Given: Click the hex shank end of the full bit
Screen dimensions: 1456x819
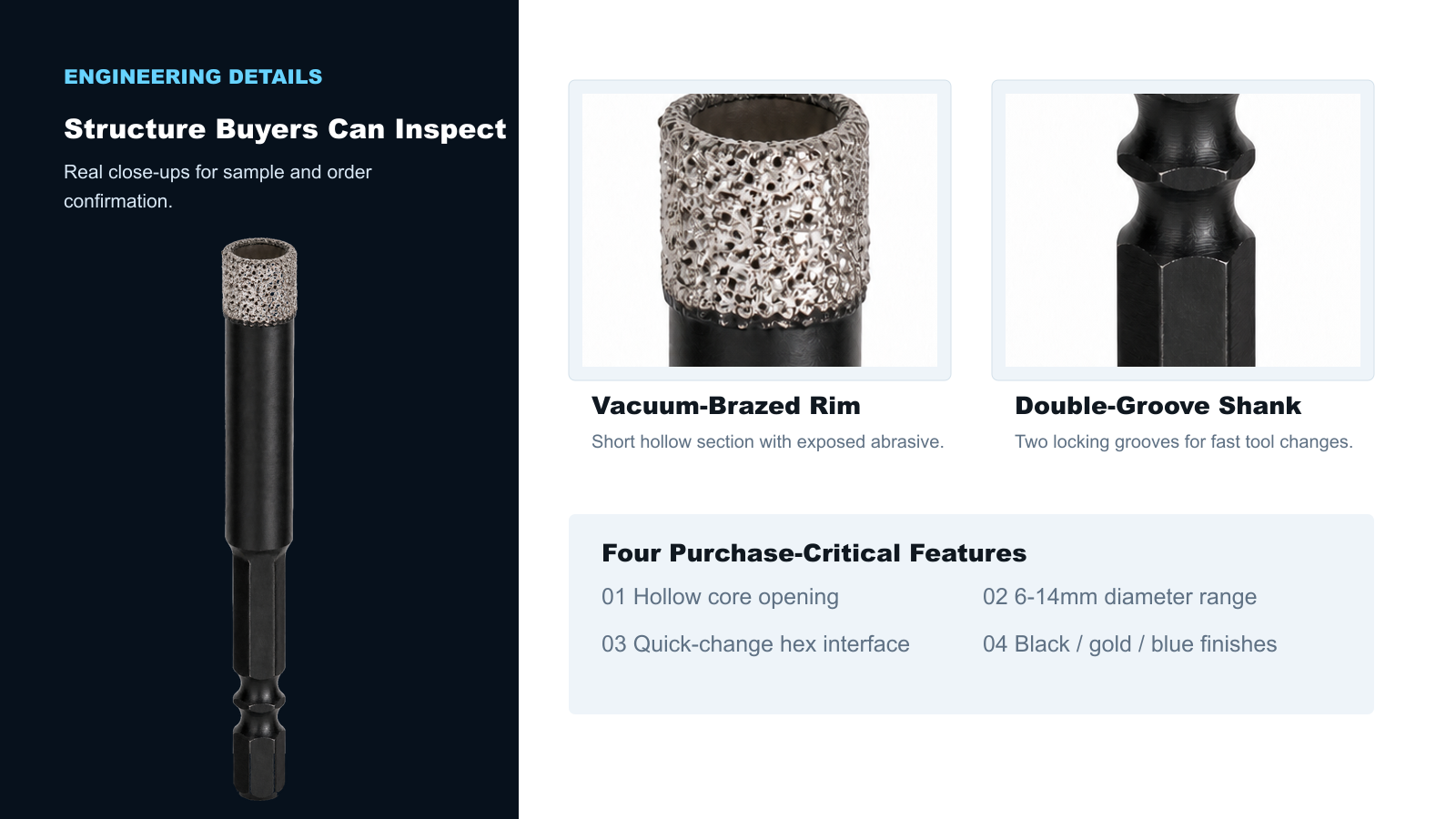Looking at the screenshot, I should [x=259, y=763].
